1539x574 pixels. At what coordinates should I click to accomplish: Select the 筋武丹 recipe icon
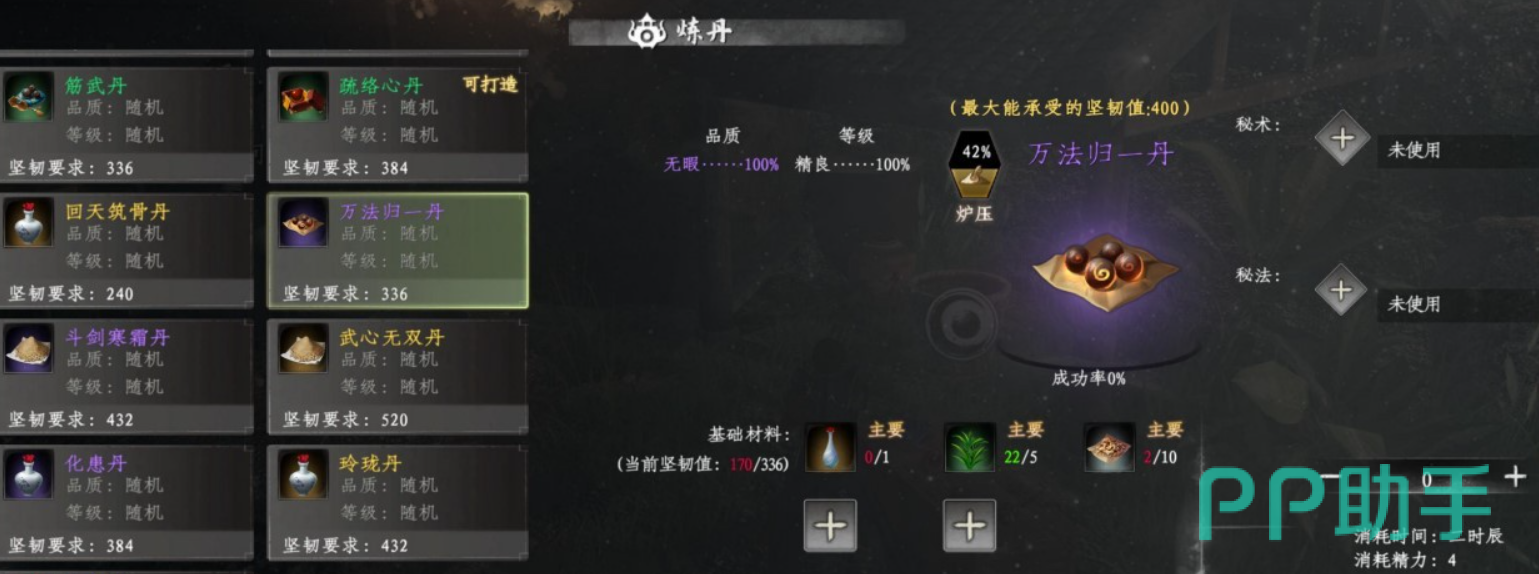[x=29, y=97]
